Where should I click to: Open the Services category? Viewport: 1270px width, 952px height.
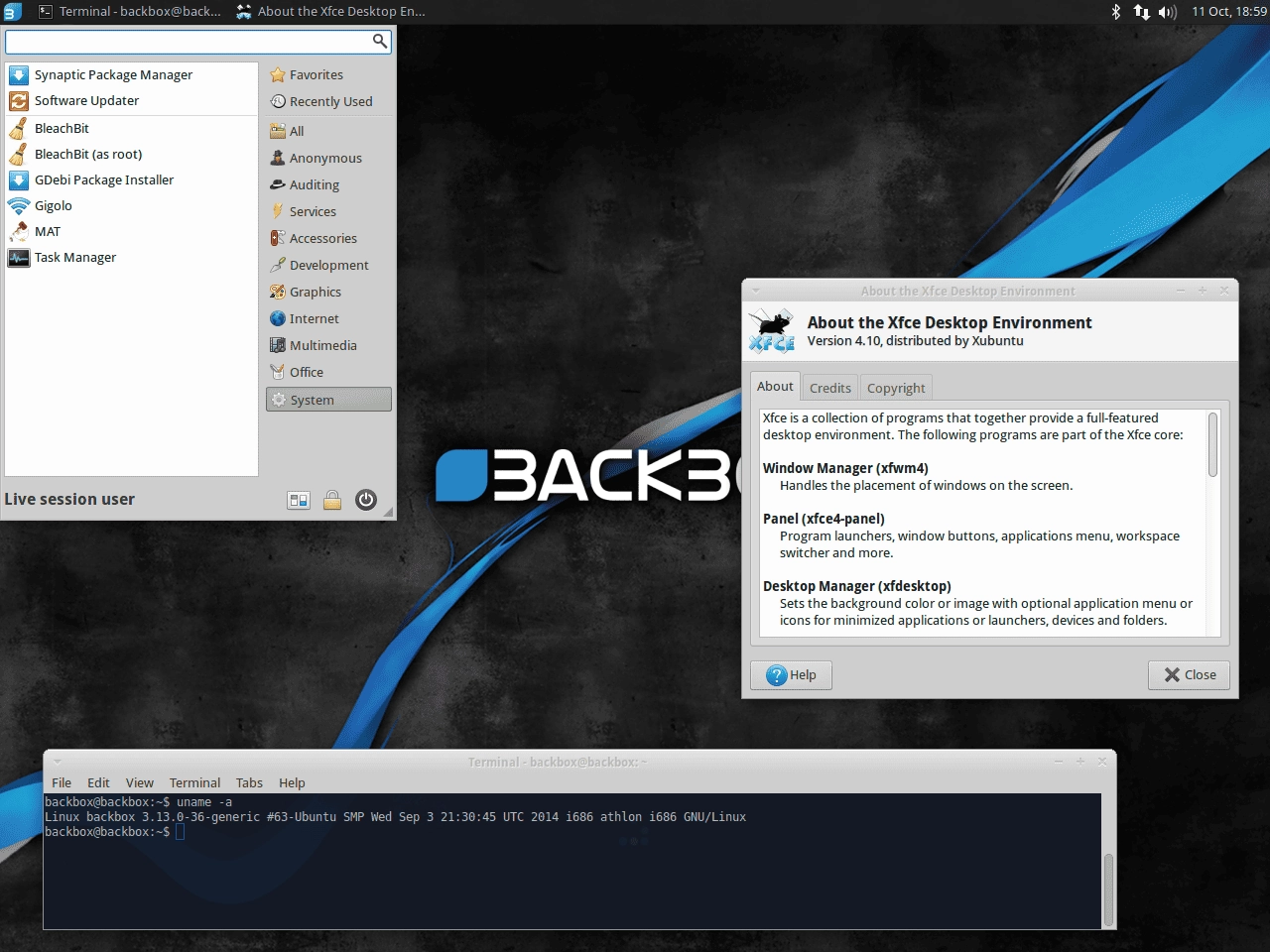328,211
